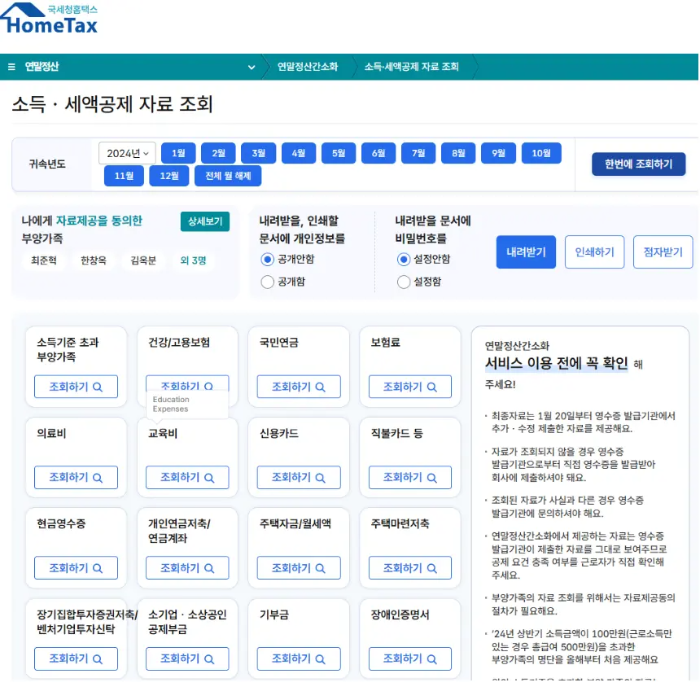Select dependent 한창옥 chip
This screenshot has width=700, height=682.
pos(93,261)
